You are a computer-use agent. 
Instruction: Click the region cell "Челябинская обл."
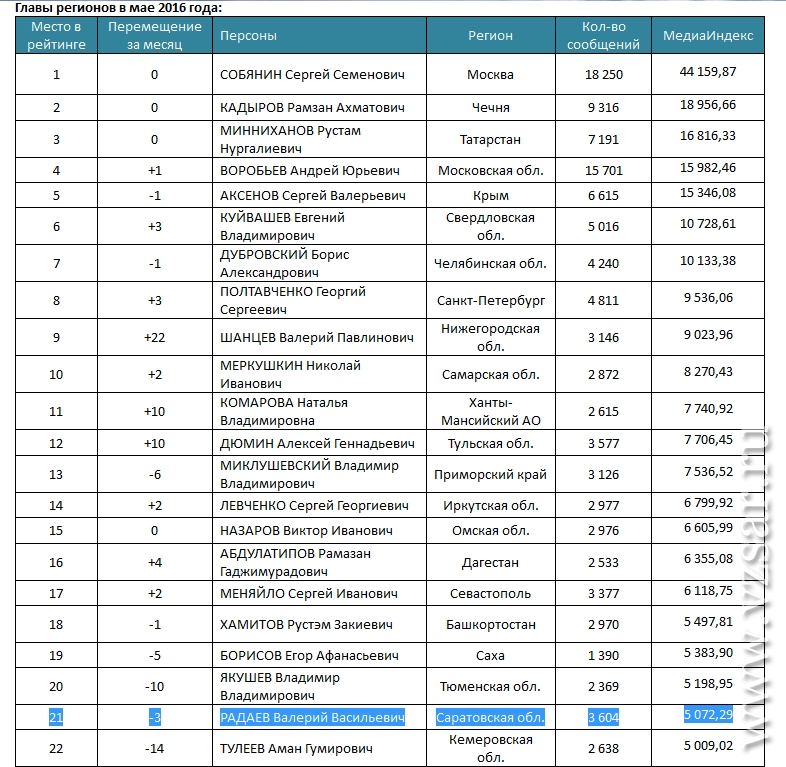(x=490, y=264)
